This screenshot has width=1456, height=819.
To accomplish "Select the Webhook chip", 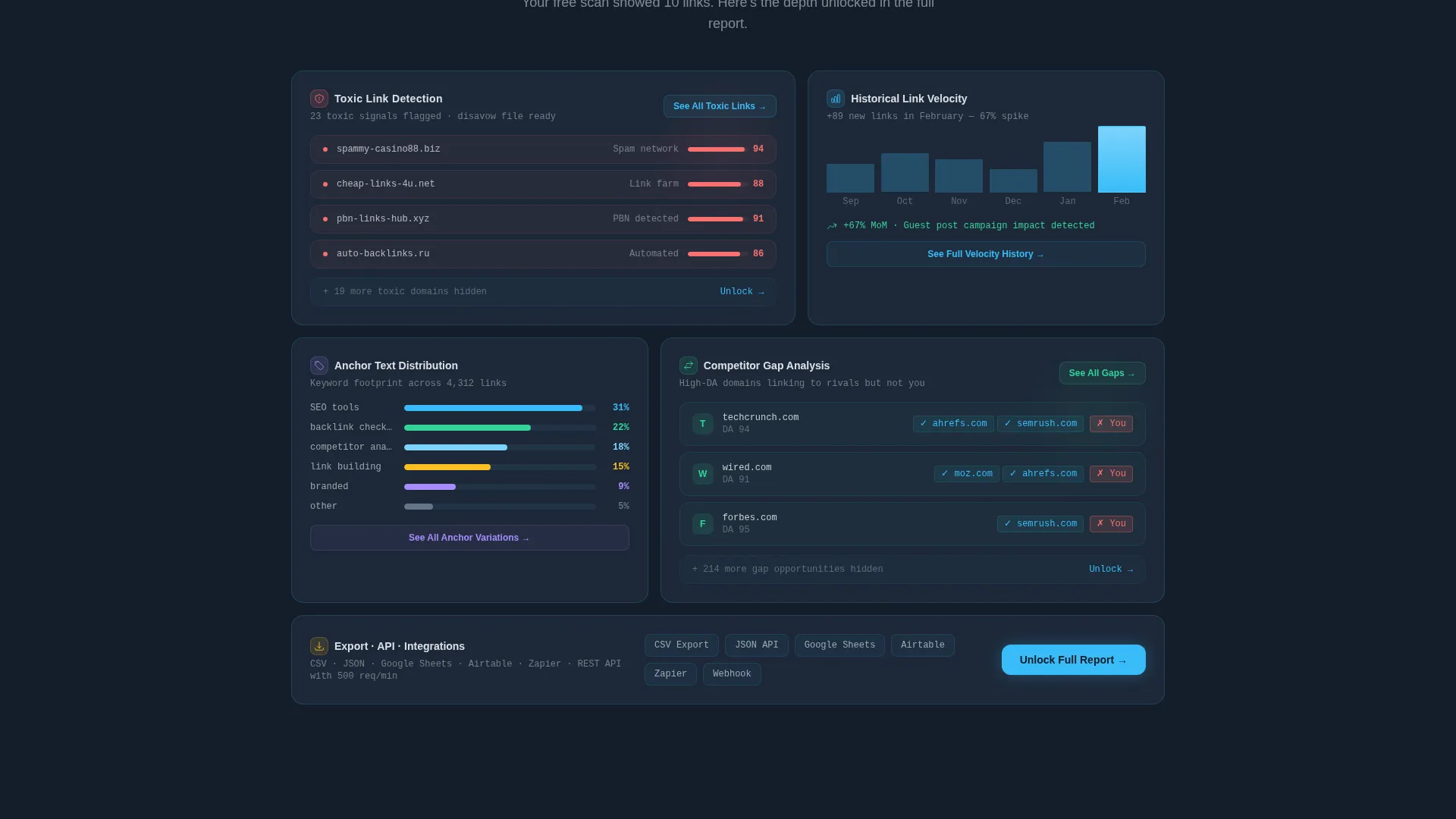I will tap(732, 674).
